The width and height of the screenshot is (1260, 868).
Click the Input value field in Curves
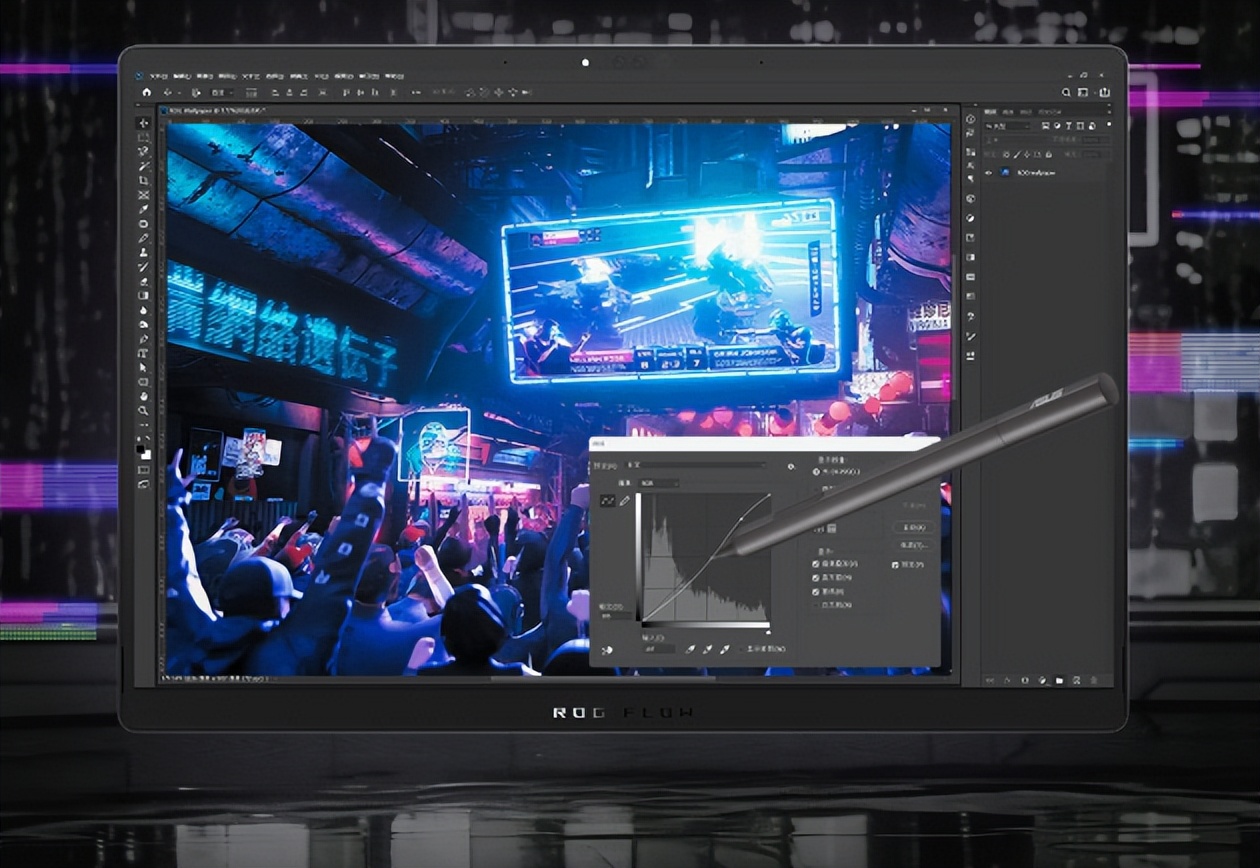point(659,649)
